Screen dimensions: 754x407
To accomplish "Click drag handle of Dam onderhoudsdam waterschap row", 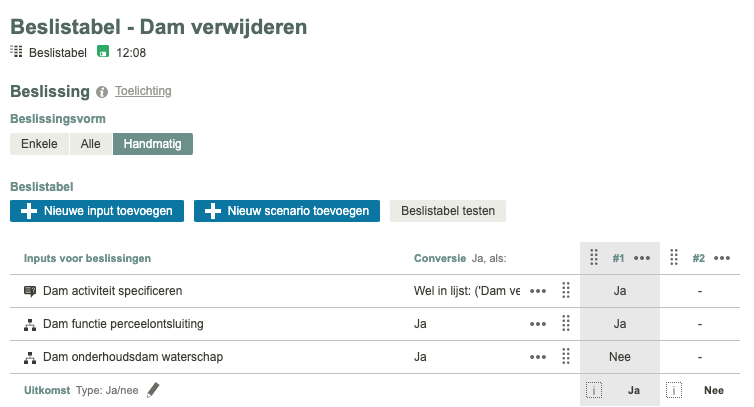I will pos(565,356).
